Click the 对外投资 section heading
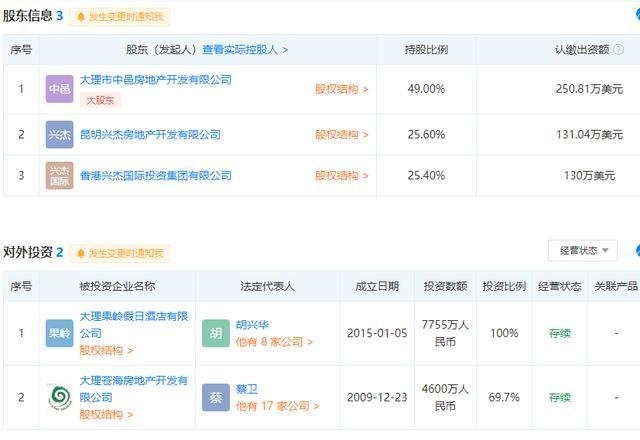The height and width of the screenshot is (440, 640). 27,252
